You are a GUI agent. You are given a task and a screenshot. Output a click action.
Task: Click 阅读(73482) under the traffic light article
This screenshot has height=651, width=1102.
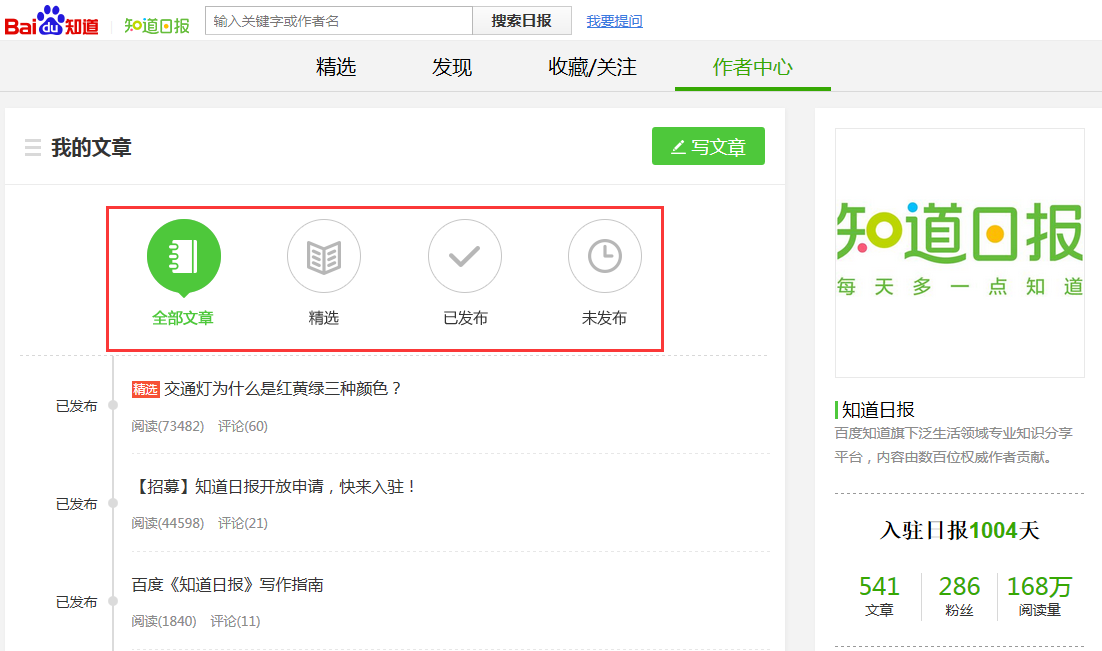(x=167, y=426)
